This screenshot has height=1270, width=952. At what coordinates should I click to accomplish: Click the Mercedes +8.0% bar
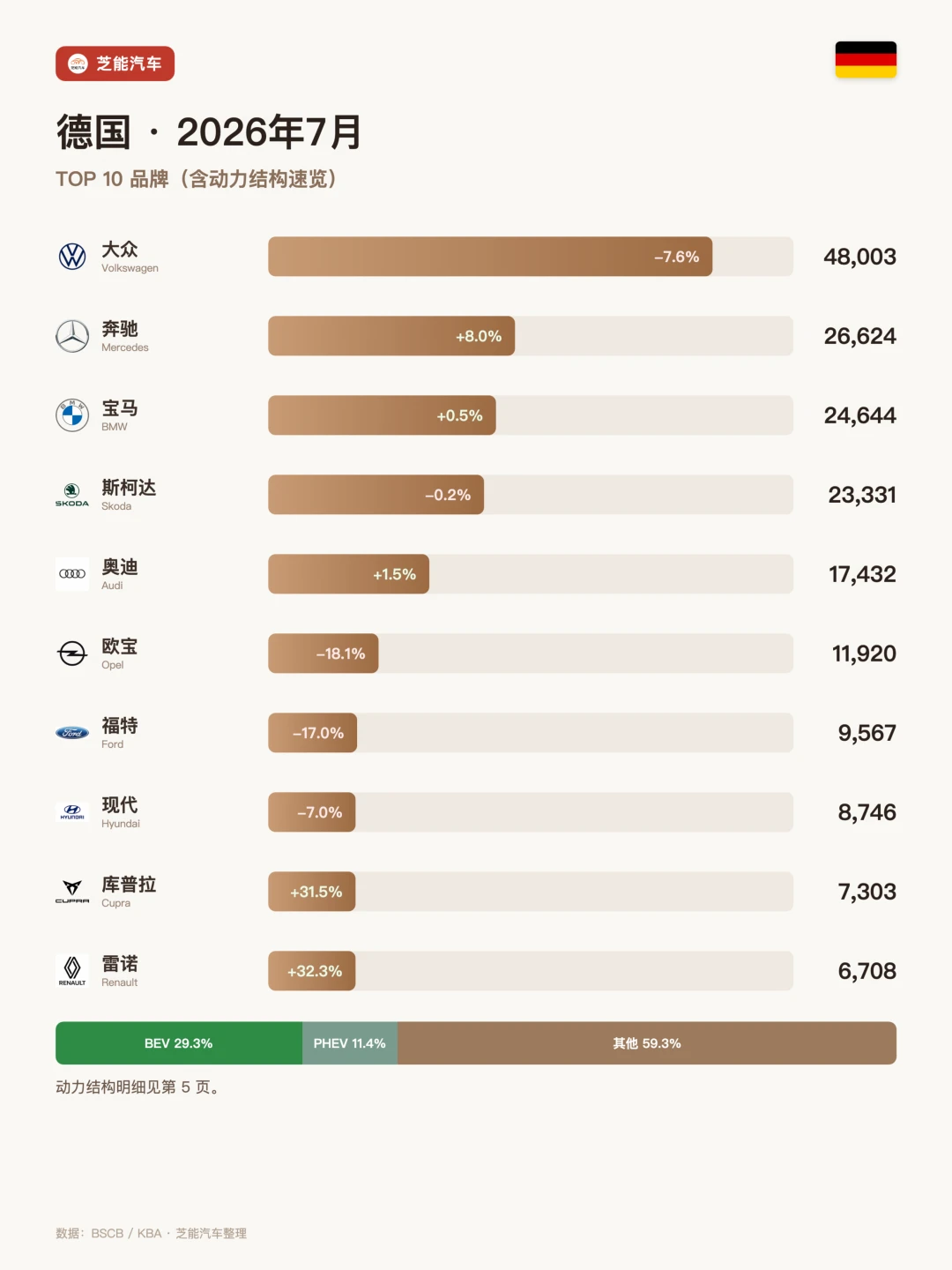[391, 336]
